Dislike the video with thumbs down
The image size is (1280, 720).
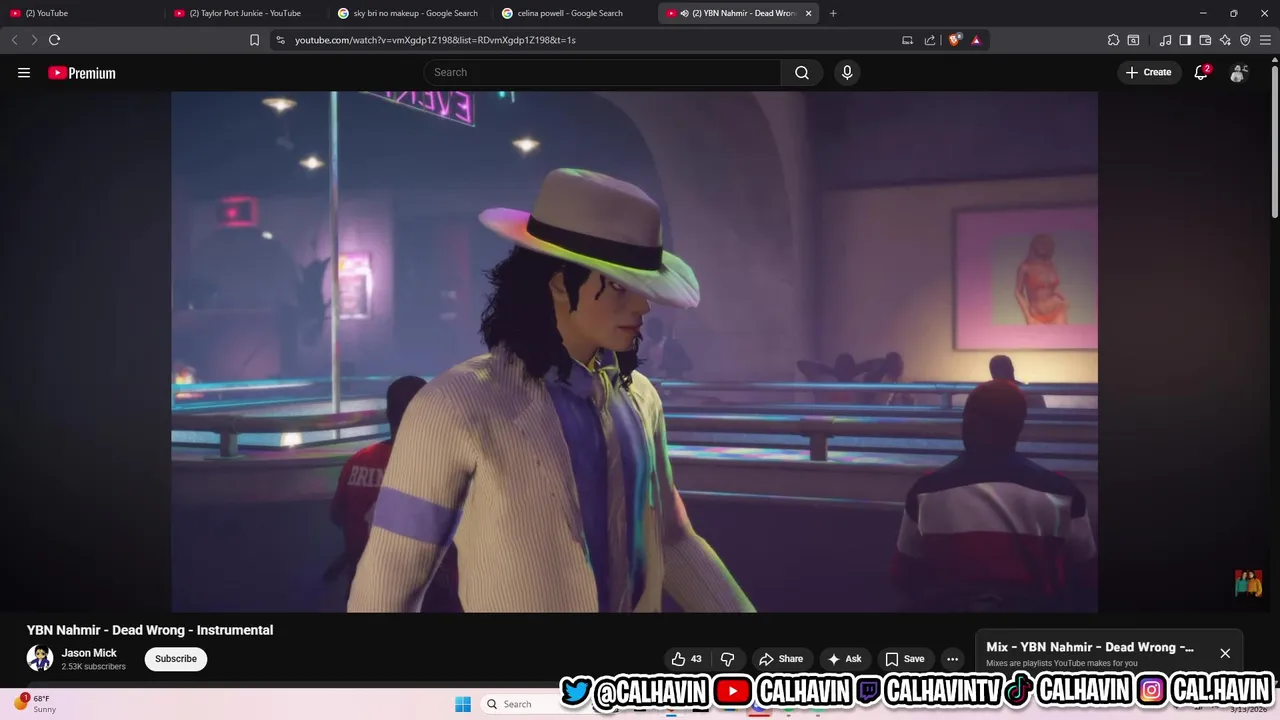point(728,659)
